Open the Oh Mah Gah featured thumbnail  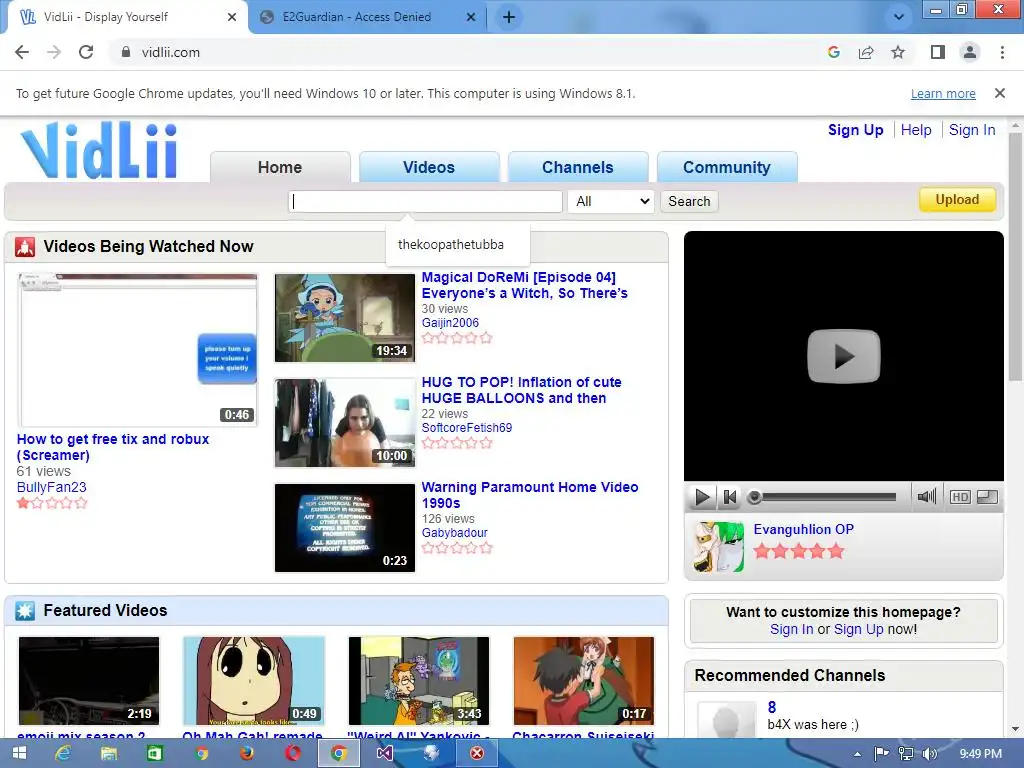click(254, 680)
